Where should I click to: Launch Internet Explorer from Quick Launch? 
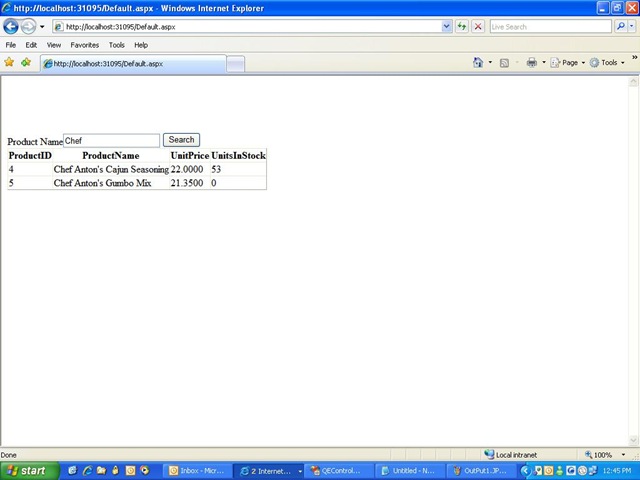[87, 471]
